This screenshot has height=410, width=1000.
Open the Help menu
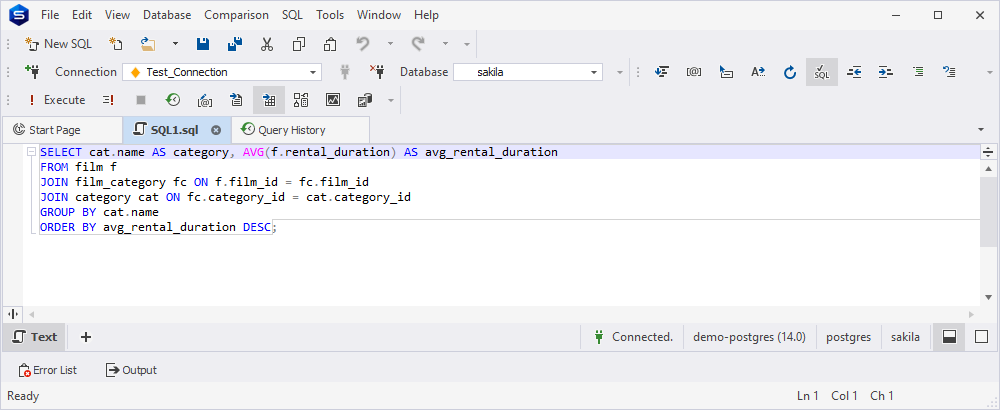(x=426, y=15)
